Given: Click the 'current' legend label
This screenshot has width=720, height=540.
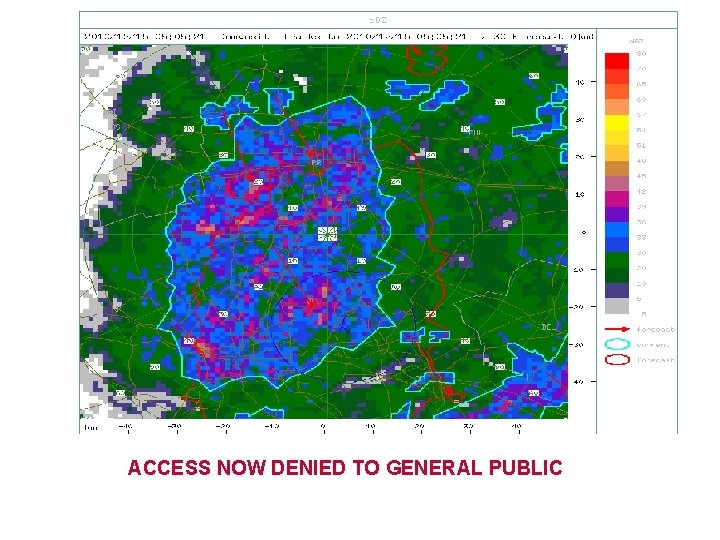Looking at the screenshot, I should tap(652, 345).
